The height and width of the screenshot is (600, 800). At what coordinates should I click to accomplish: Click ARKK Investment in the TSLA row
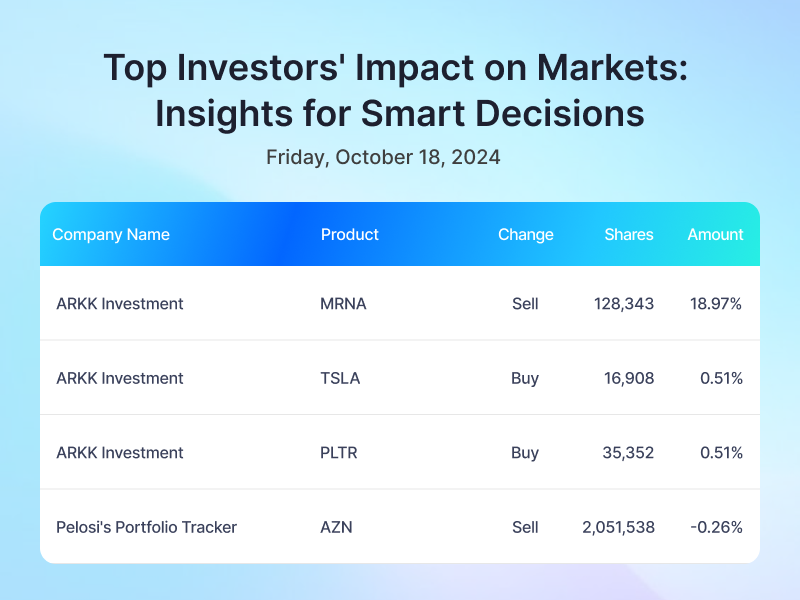[x=119, y=378]
